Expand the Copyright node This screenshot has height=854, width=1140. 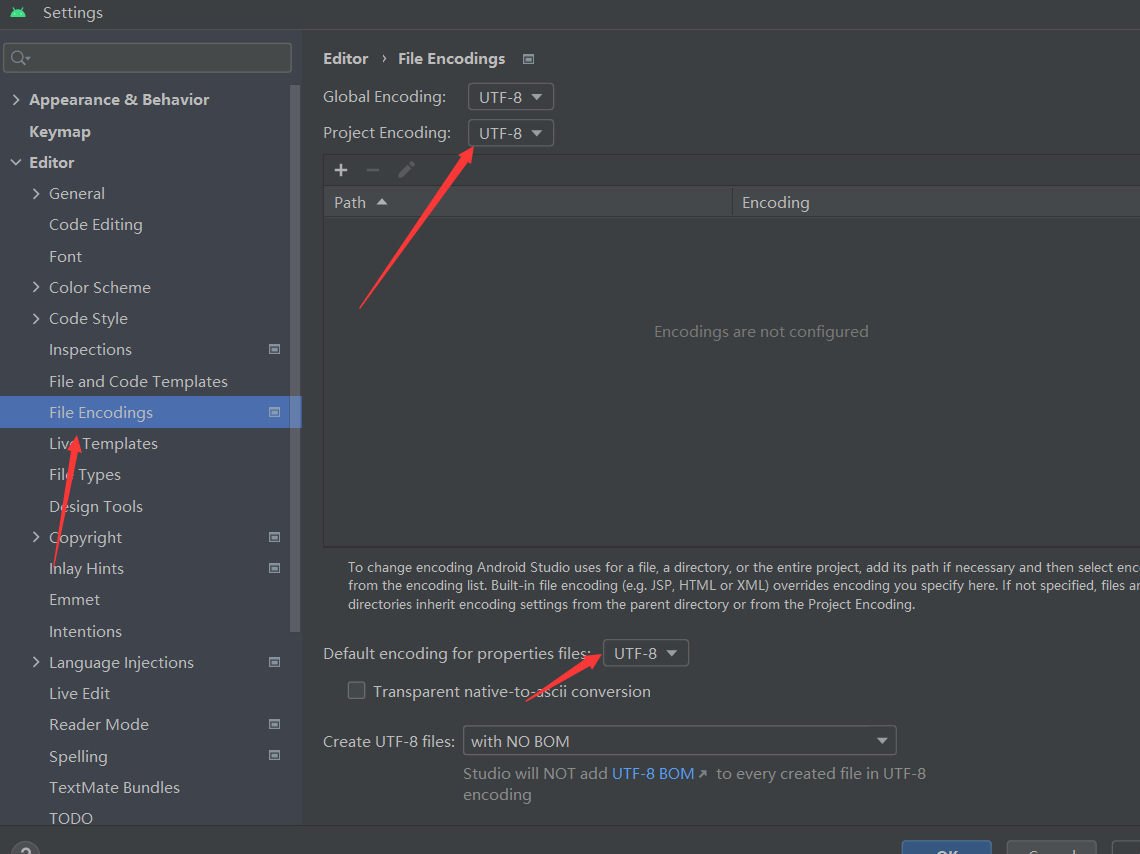point(36,537)
